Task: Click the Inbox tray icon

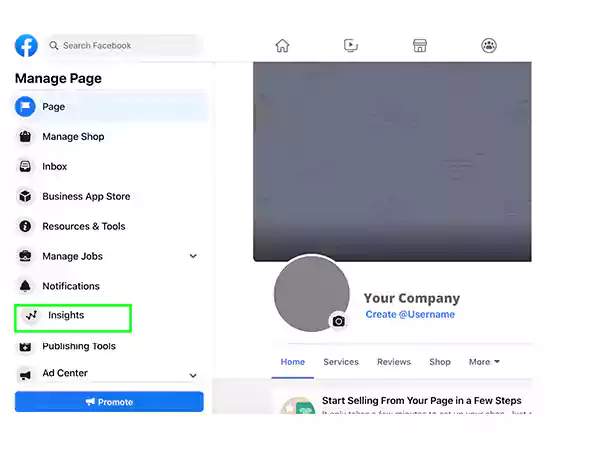Action: tap(25, 166)
